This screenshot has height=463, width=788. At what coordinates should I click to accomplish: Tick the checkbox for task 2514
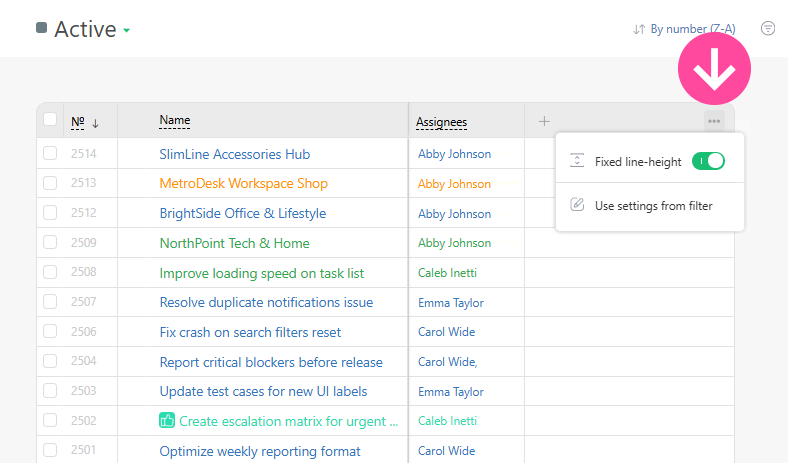[x=50, y=154]
